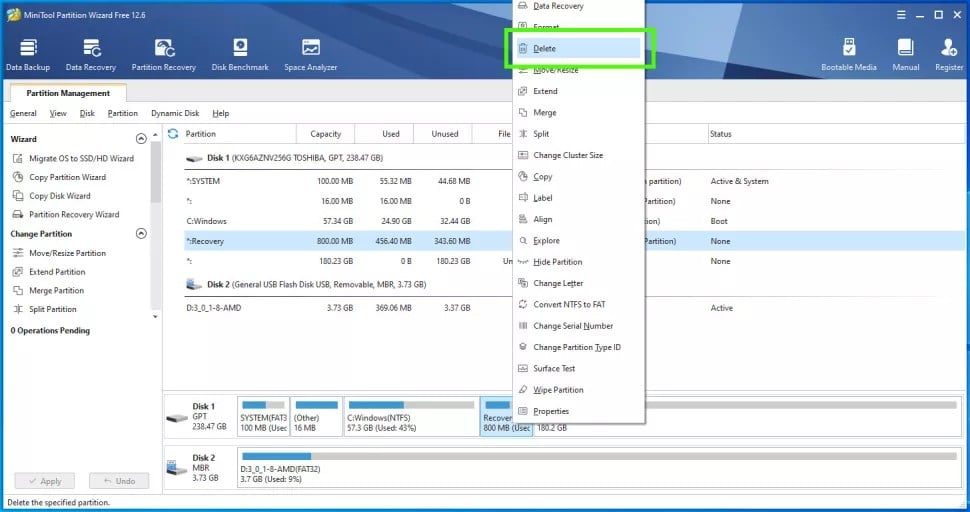Collapse the Change Partition section

click(x=141, y=234)
